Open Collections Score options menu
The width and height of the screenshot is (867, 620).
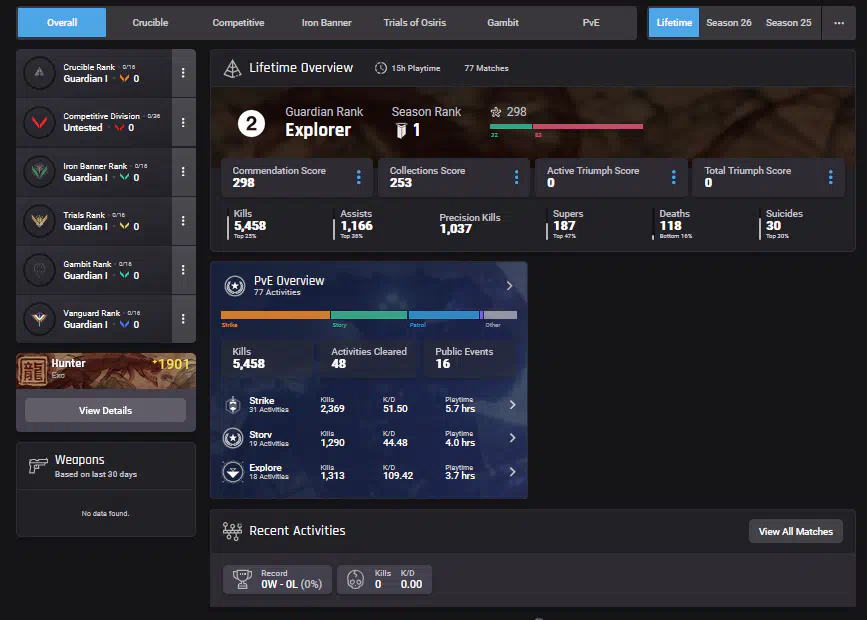(516, 177)
